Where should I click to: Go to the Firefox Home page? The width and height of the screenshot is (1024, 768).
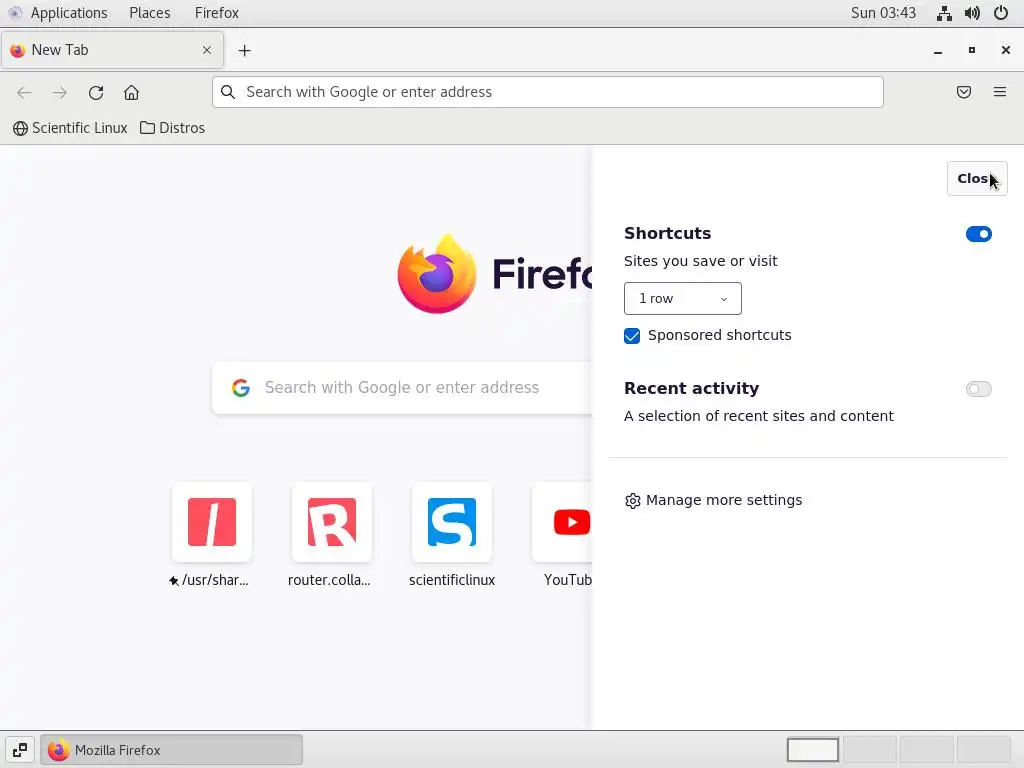tap(131, 92)
